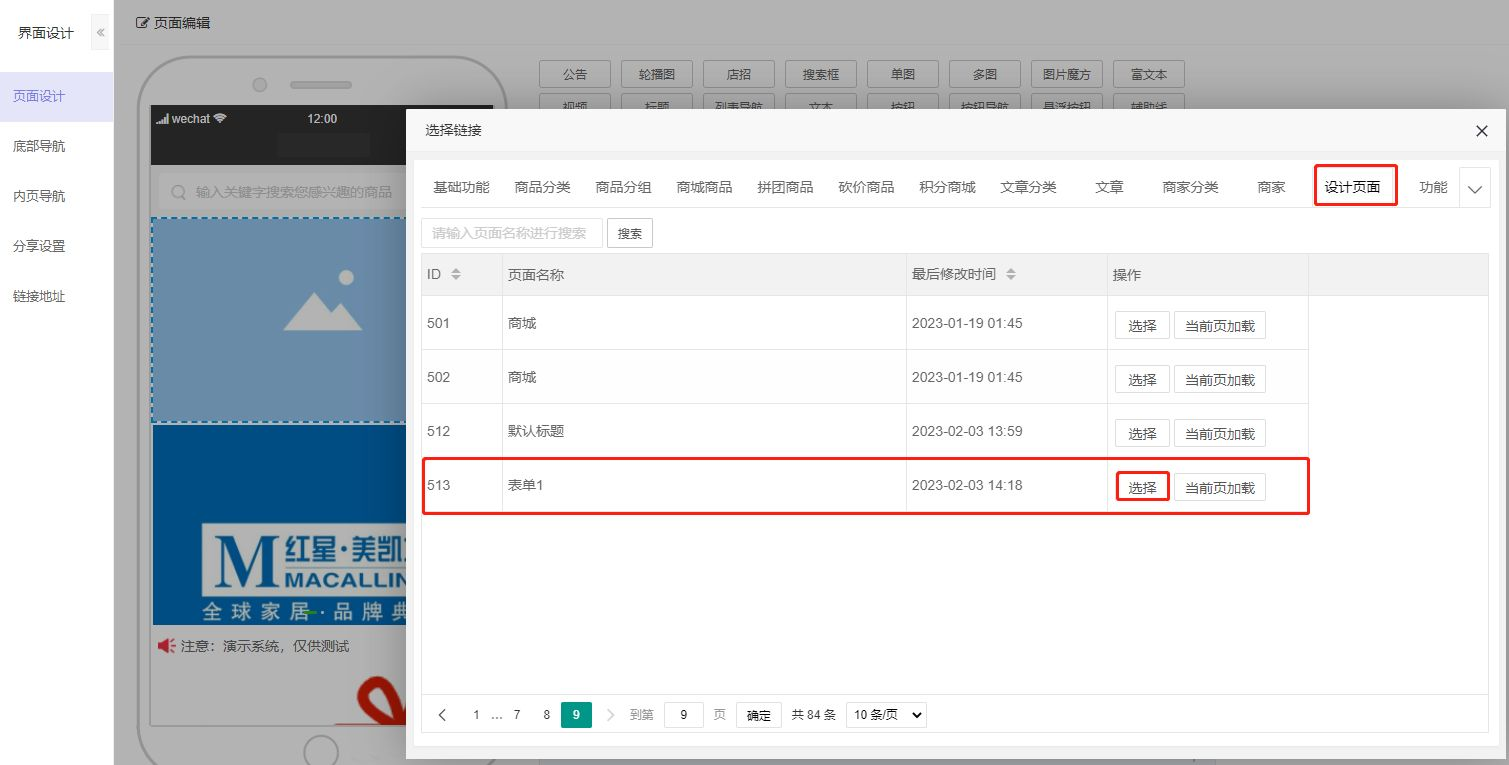Switch to the 设计页面 tab
Image resolution: width=1509 pixels, height=765 pixels.
pos(1353,187)
